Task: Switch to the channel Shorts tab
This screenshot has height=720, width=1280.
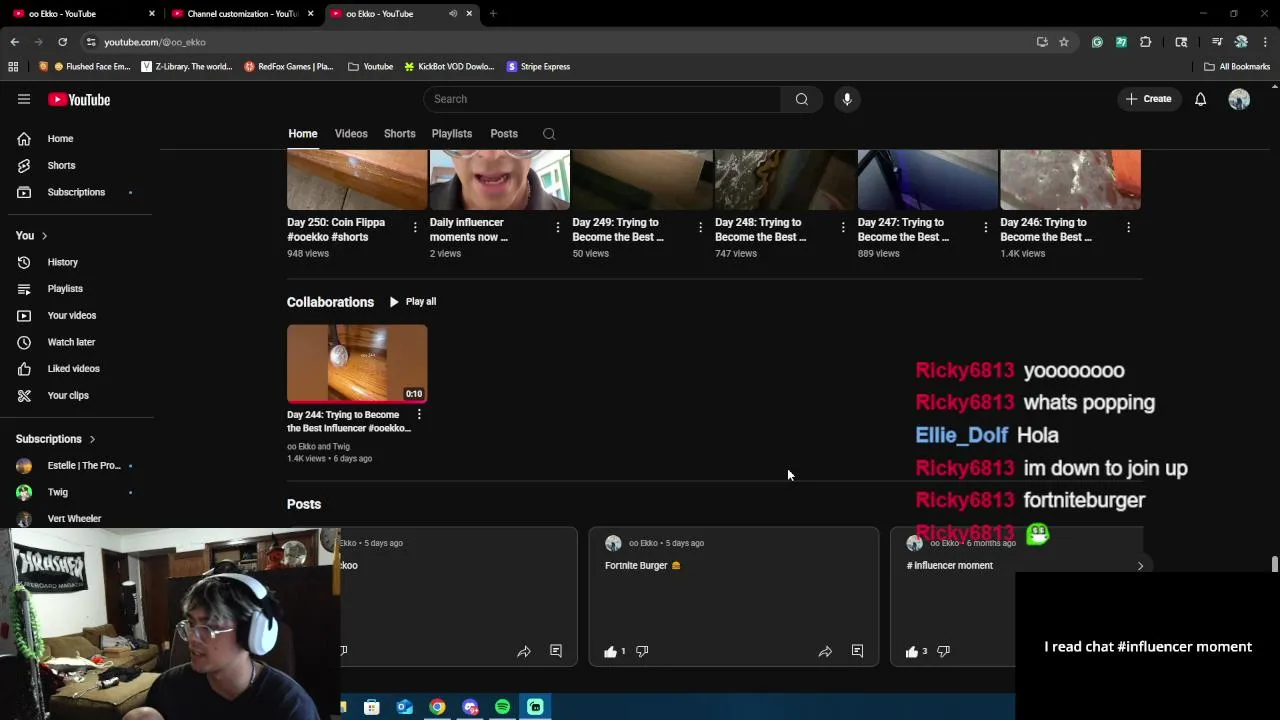Action: click(399, 134)
